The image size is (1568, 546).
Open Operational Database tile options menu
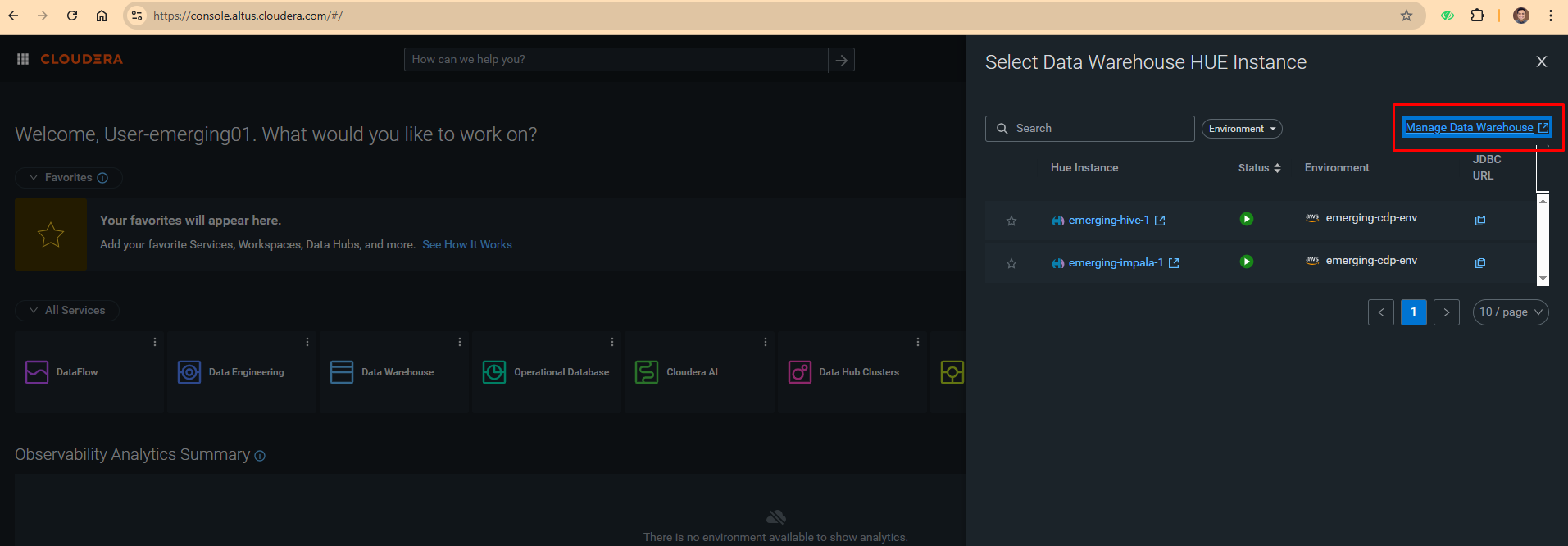(612, 342)
